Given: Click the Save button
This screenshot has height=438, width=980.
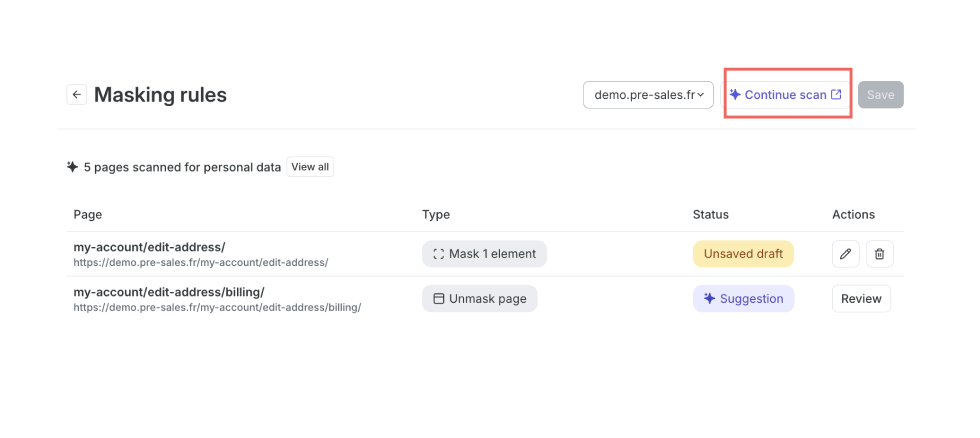Looking at the screenshot, I should tap(881, 95).
